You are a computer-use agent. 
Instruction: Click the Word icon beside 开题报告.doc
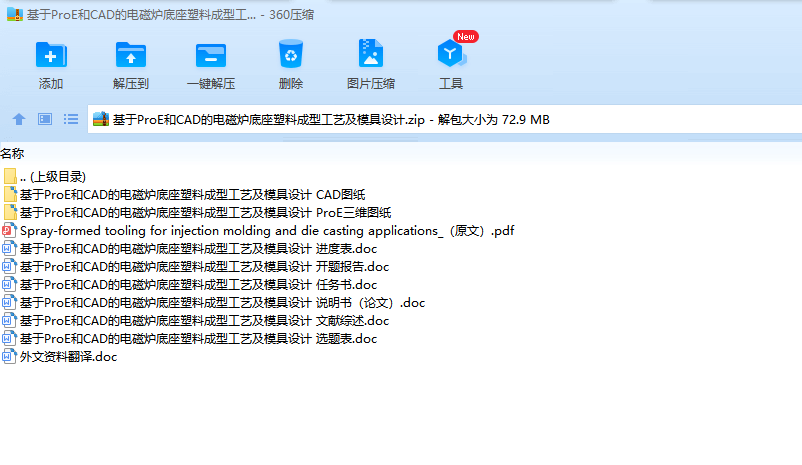coord(10,267)
